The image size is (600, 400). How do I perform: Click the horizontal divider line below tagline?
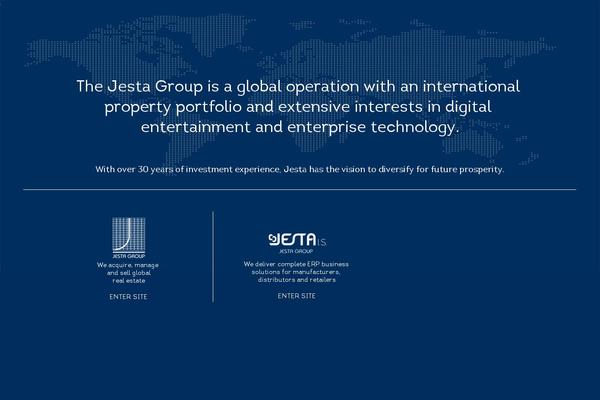tap(300, 189)
